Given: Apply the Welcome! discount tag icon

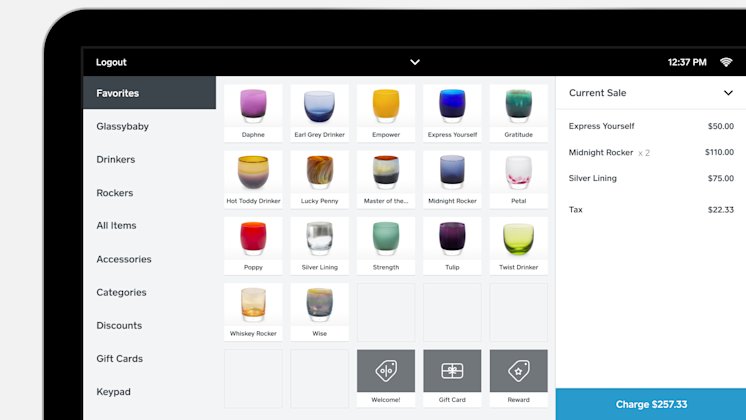Looking at the screenshot, I should click(x=386, y=371).
